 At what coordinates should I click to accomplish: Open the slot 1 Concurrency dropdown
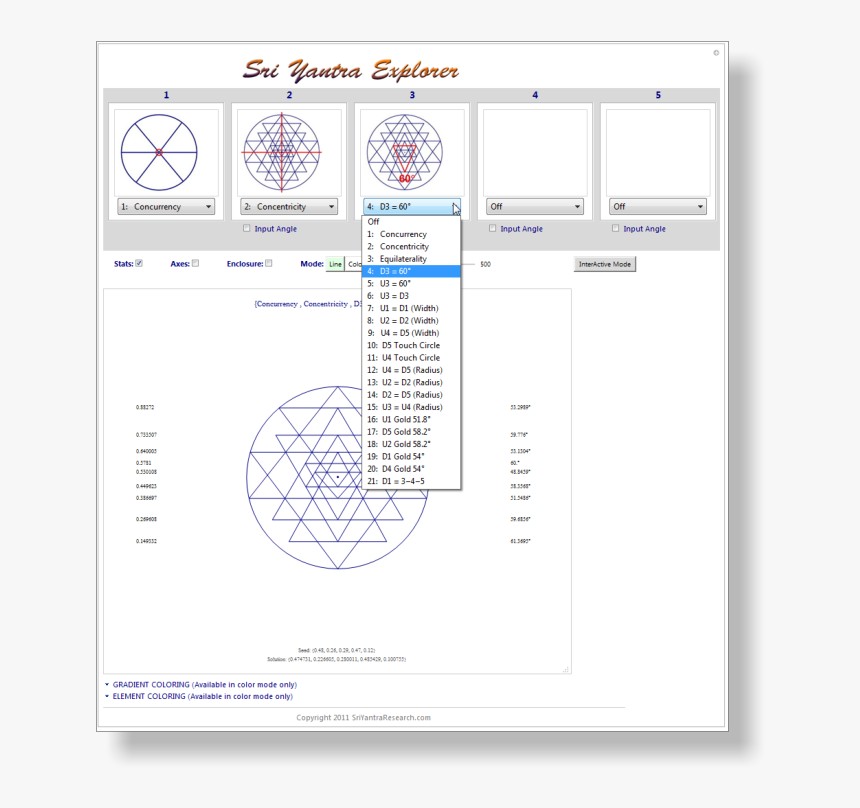[x=166, y=207]
